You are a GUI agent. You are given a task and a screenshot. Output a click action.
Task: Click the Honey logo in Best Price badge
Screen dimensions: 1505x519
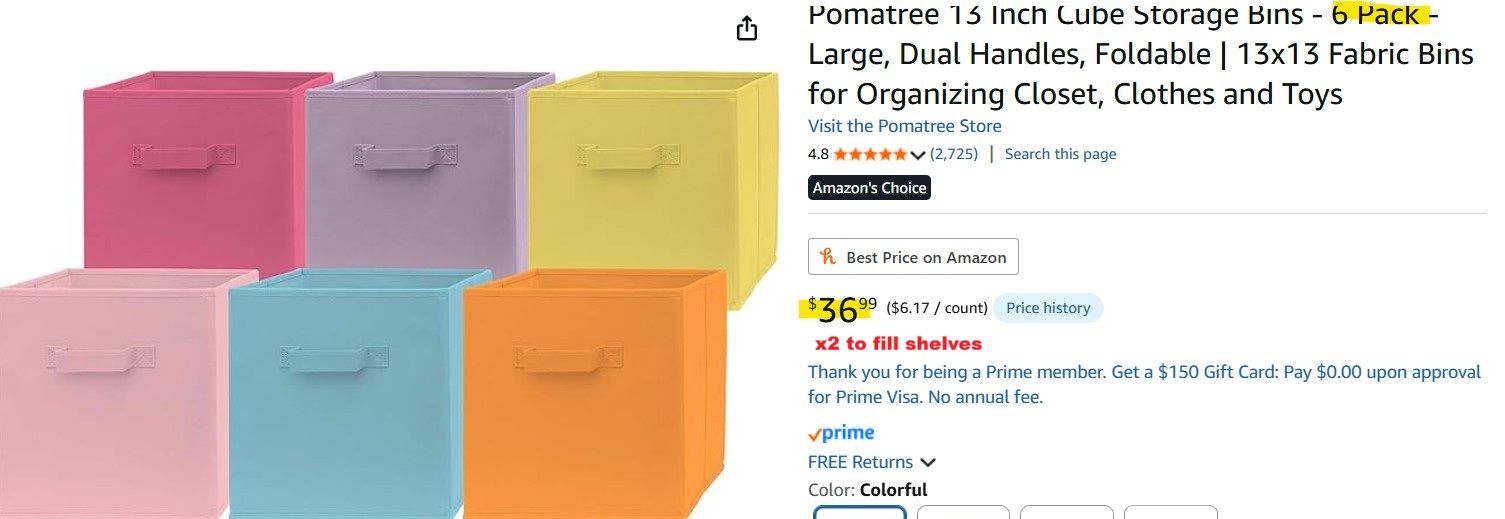click(827, 257)
